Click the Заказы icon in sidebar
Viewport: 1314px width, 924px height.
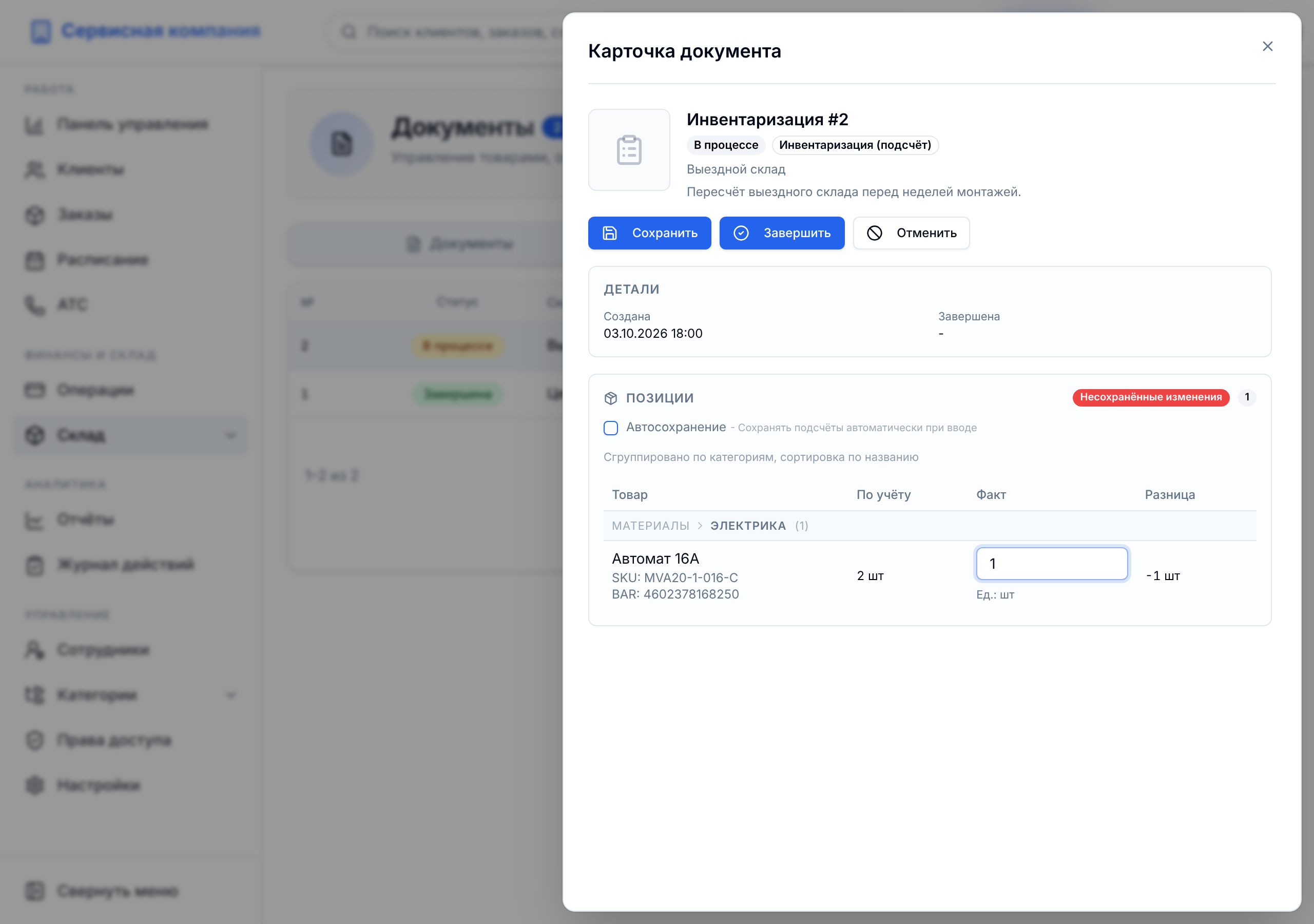(34, 215)
